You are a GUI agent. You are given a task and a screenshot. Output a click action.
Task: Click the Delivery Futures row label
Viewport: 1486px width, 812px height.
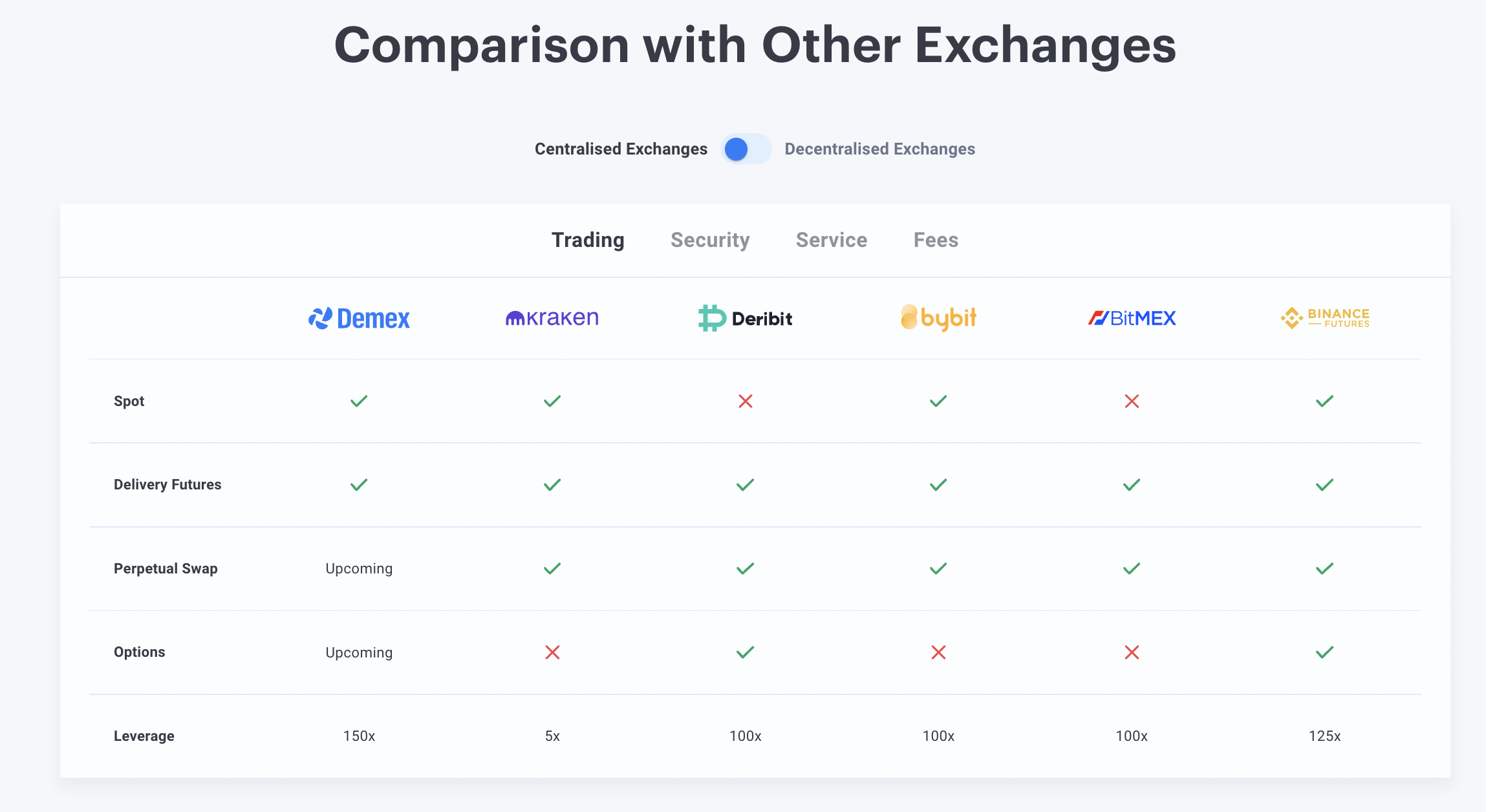[167, 485]
